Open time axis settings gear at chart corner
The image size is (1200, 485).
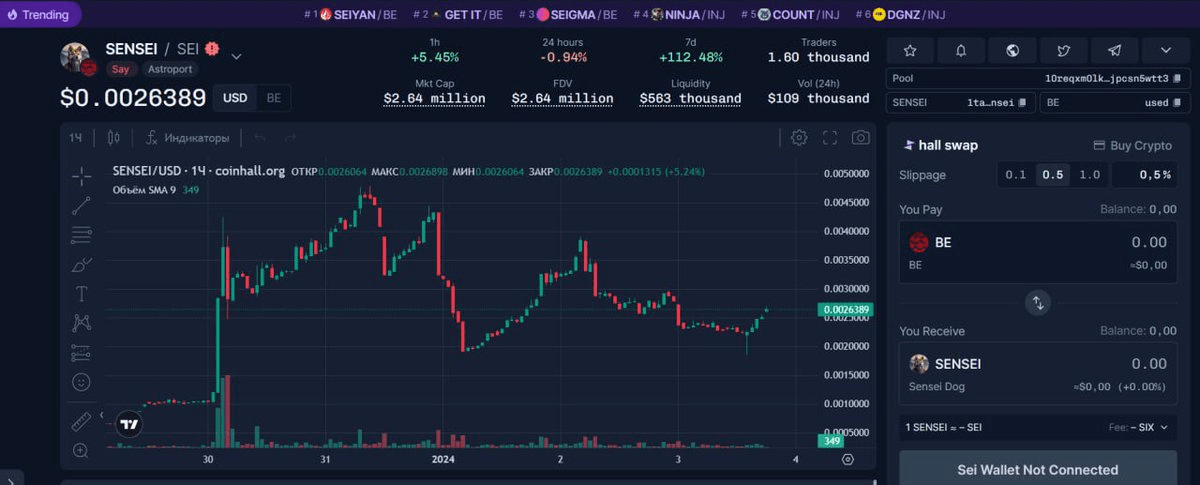click(848, 459)
